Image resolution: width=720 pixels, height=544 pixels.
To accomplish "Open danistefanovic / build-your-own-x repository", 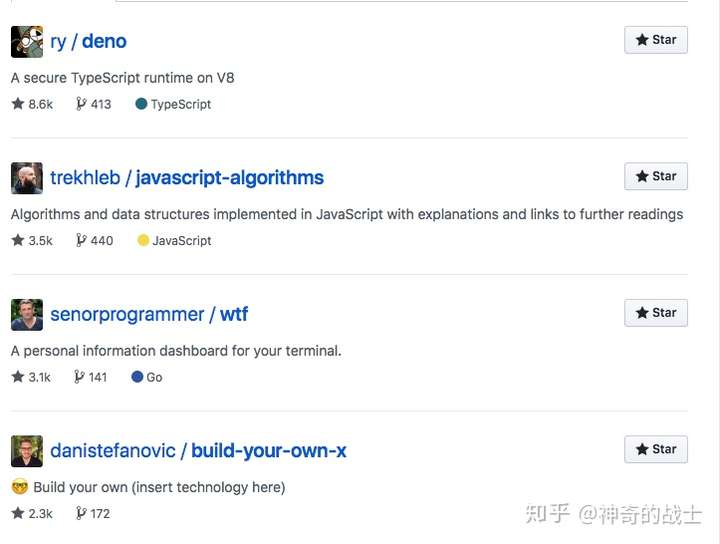I will pos(198,451).
